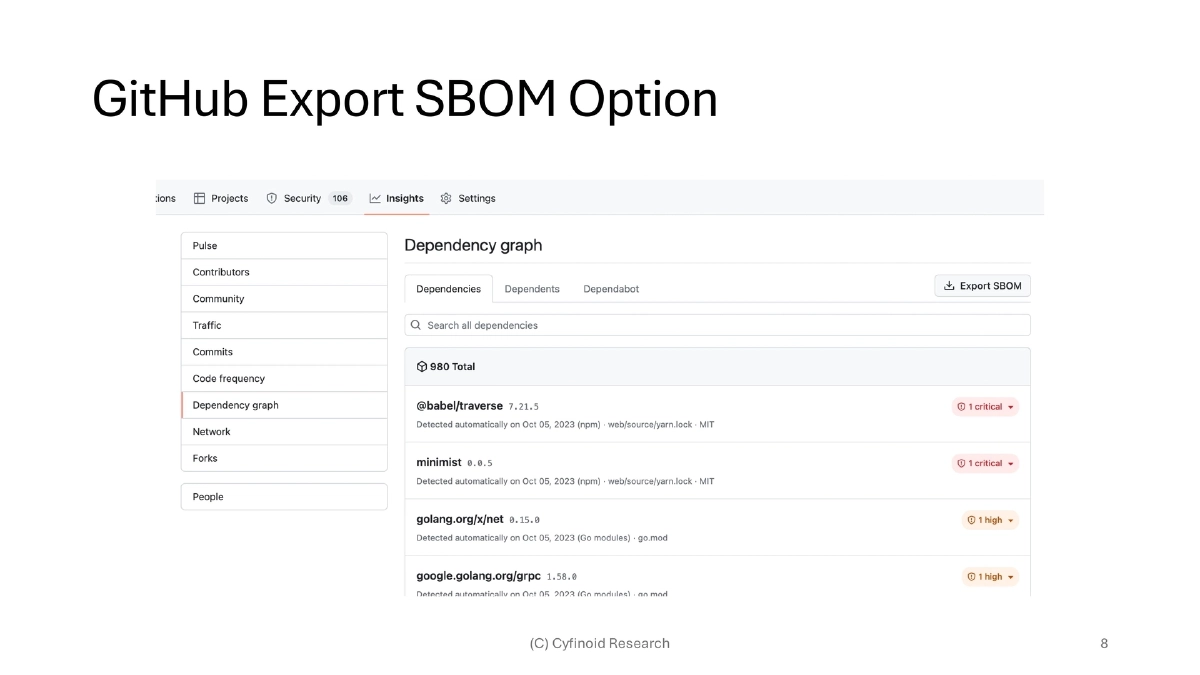This screenshot has width=1200, height=675.
Task: Click the magnifier icon in dependency search
Action: click(x=416, y=325)
